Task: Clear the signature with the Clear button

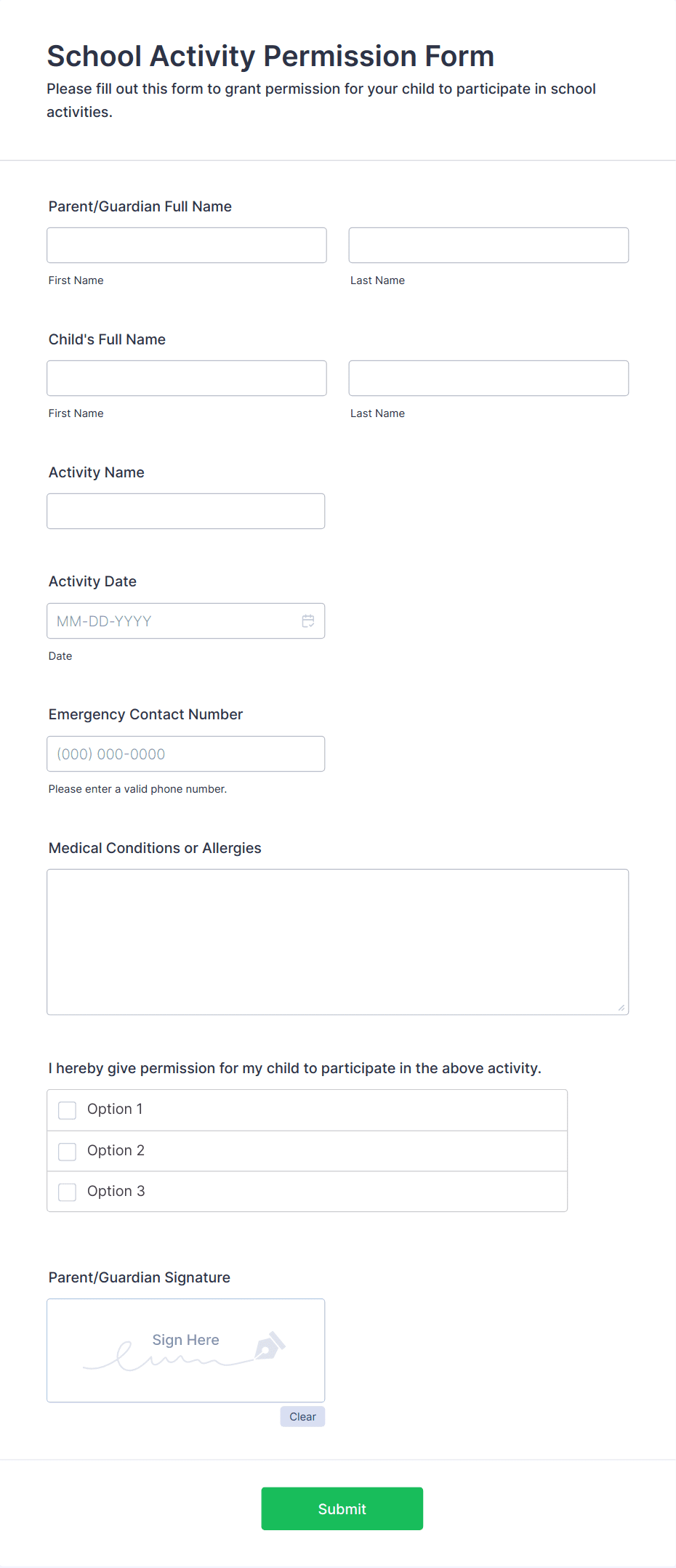Action: [302, 1416]
